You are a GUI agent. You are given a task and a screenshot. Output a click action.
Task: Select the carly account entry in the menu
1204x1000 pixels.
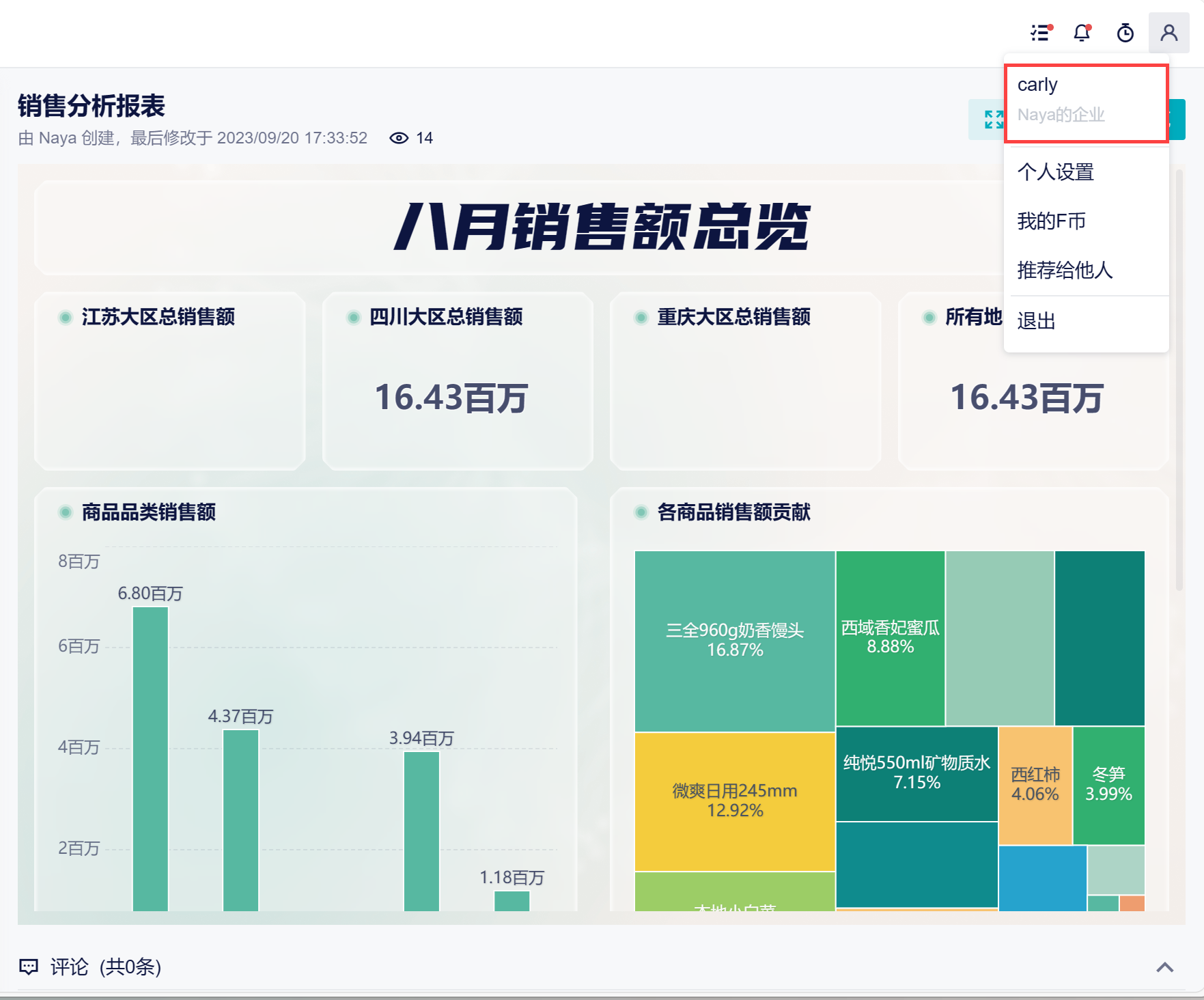click(1087, 104)
